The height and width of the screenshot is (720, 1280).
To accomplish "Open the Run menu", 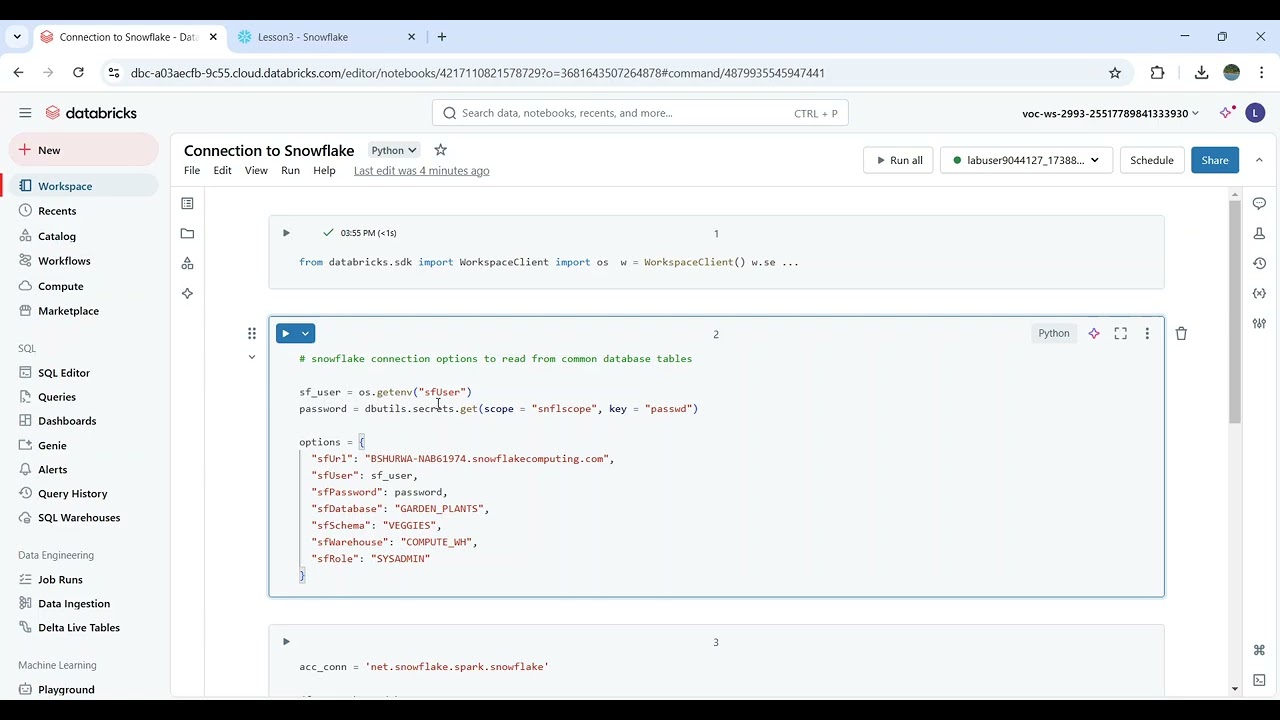I will click(290, 171).
